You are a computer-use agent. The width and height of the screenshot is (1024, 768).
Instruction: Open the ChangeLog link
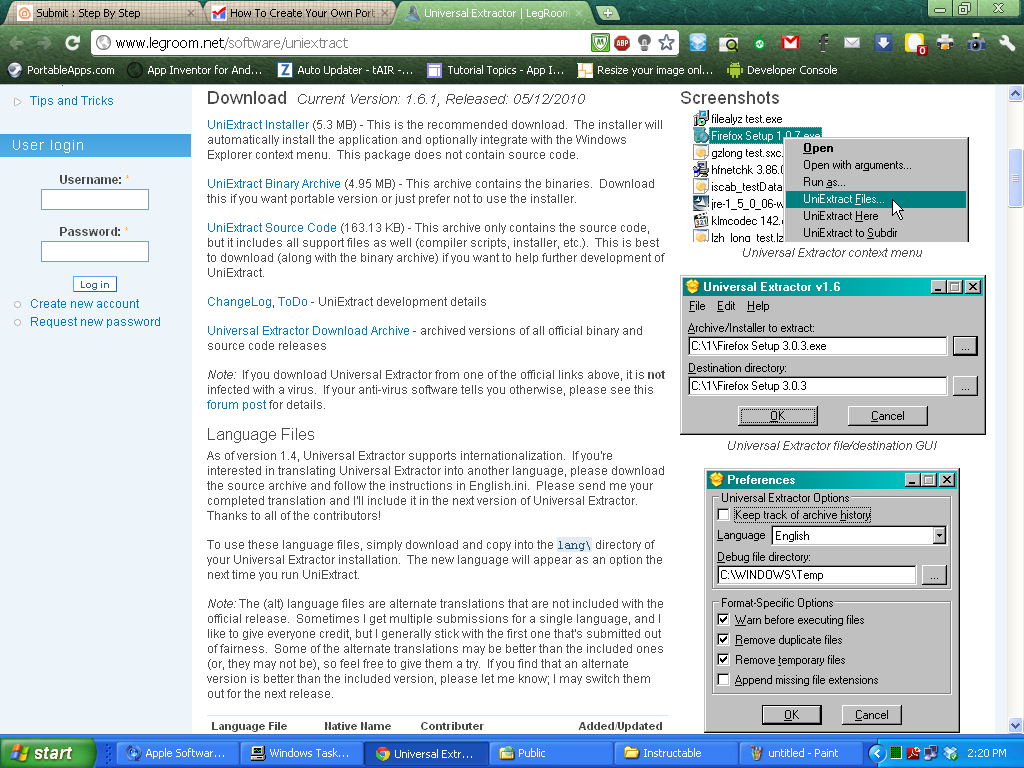239,302
